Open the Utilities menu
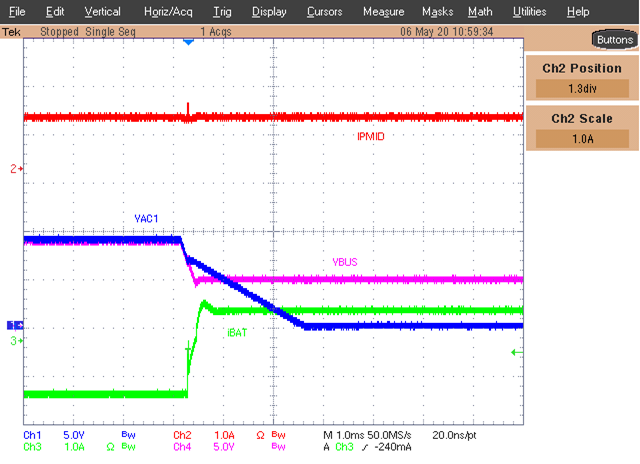 pyautogui.click(x=529, y=11)
